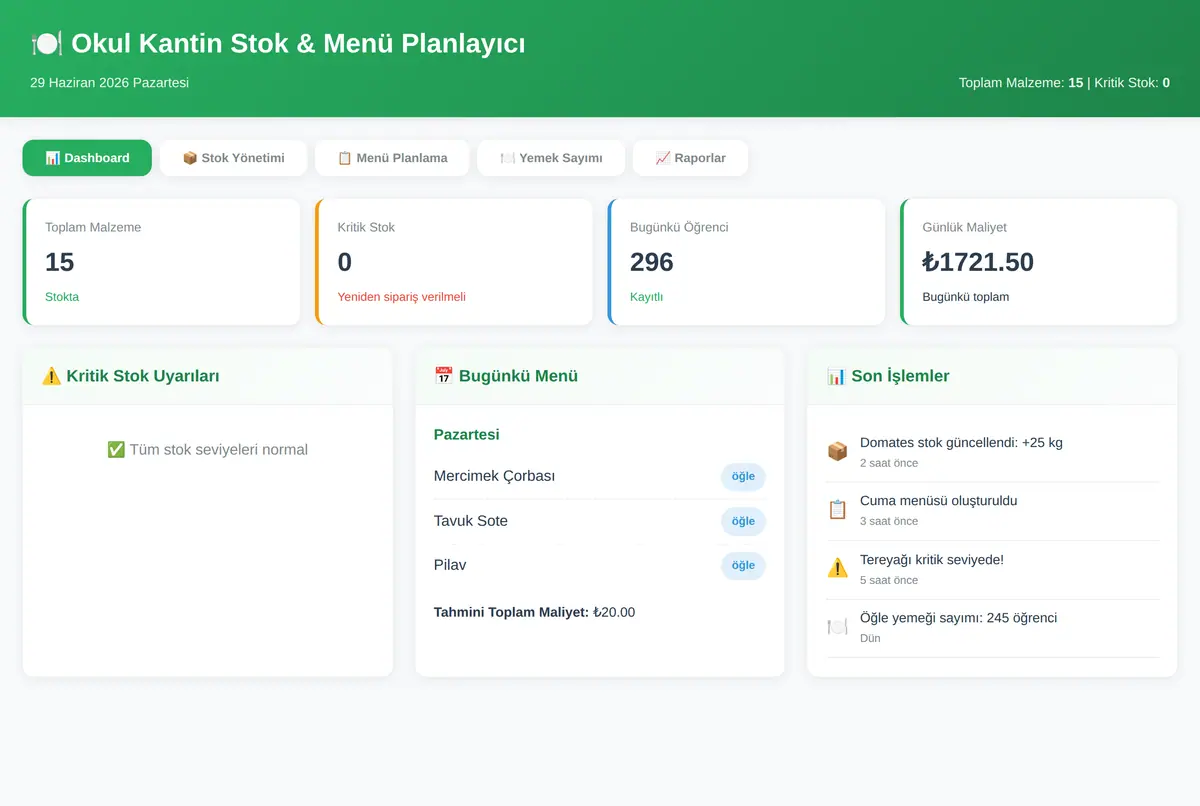Click the header 'Toplam Malzeme: 15' summary

pos(1021,83)
